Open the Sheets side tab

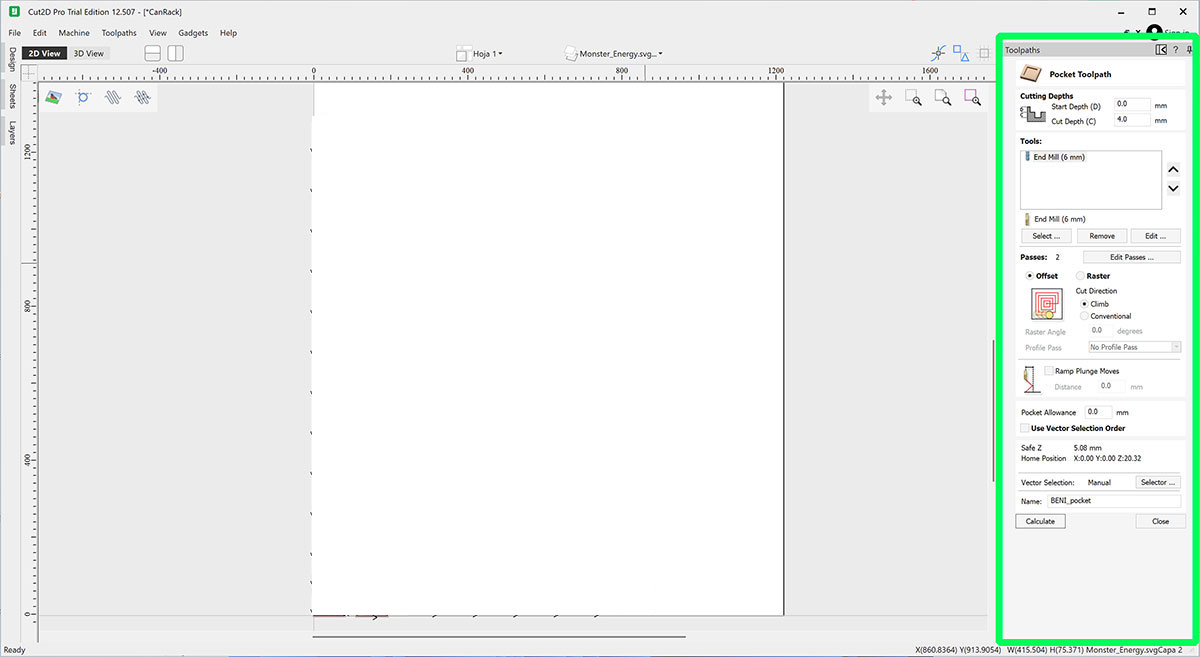click(12, 96)
